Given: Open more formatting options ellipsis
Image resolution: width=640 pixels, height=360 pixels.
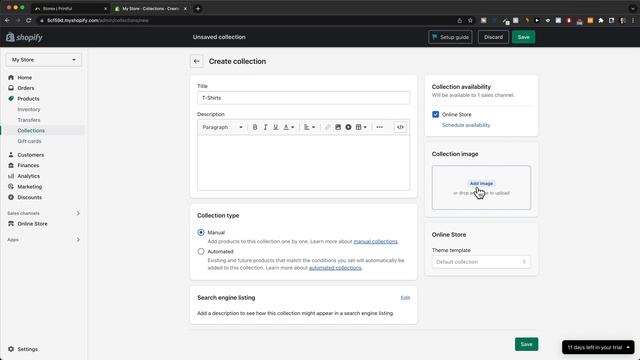Looking at the screenshot, I should point(380,127).
